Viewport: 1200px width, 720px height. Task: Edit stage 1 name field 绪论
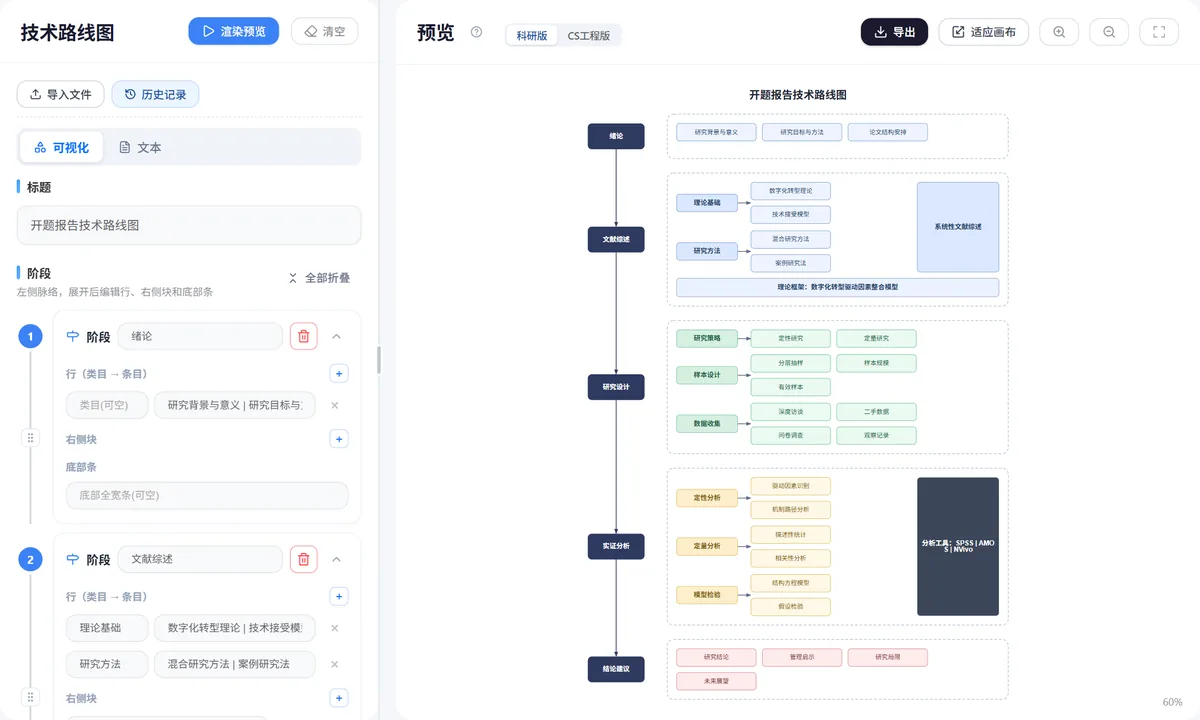(200, 336)
